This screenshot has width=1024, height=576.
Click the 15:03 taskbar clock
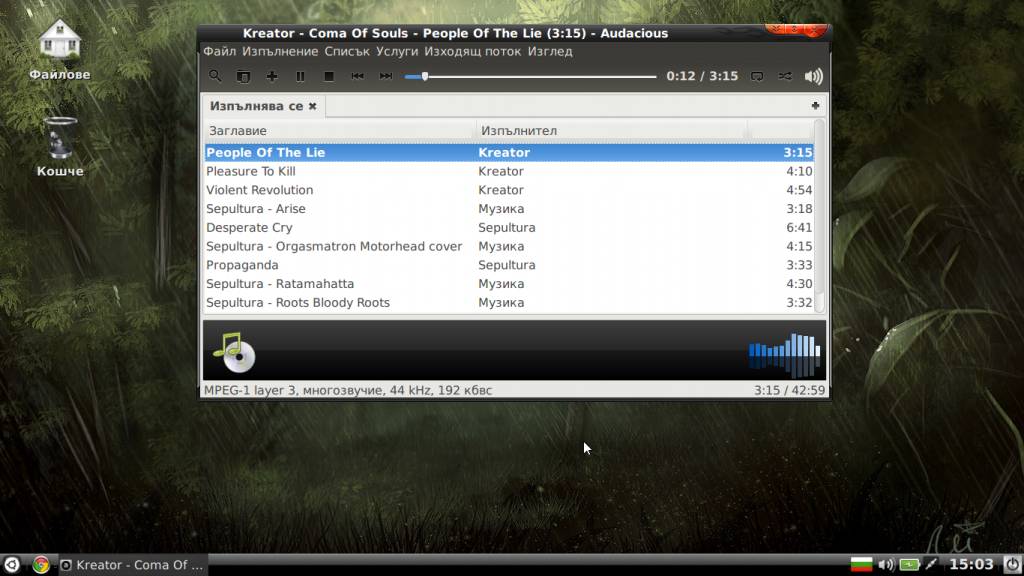tap(970, 564)
